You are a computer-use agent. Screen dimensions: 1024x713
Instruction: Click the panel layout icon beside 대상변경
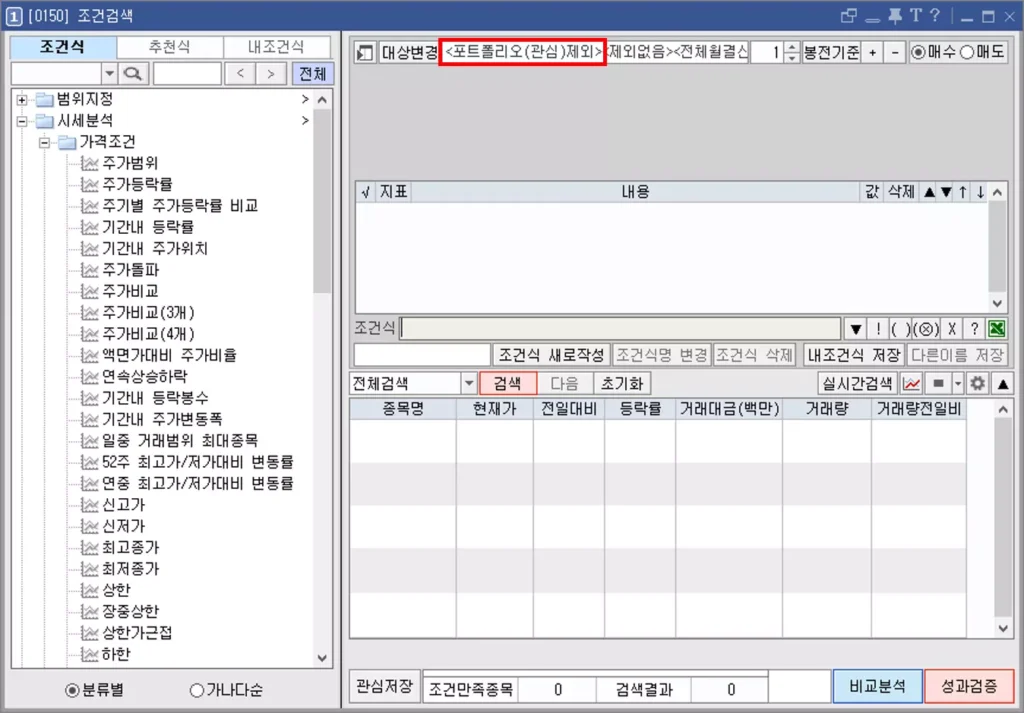click(365, 52)
